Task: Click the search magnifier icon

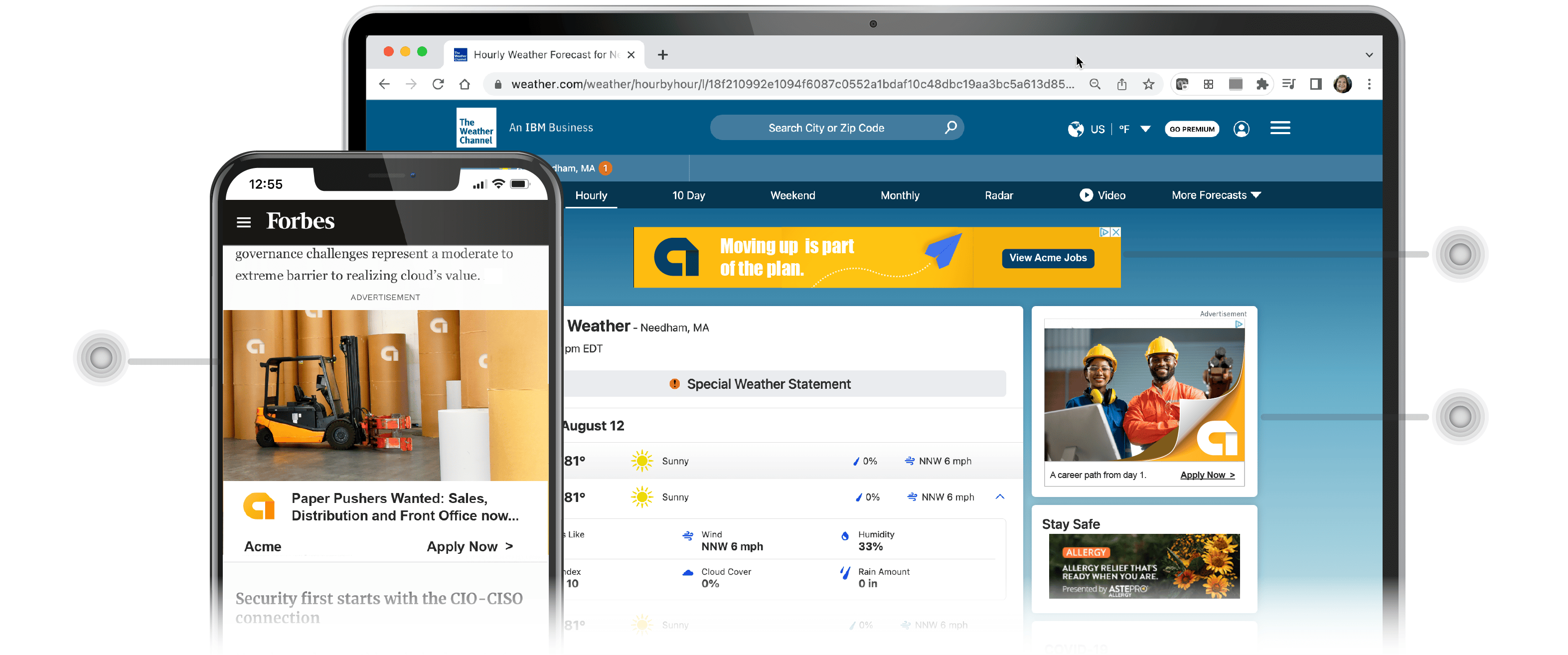Action: pyautogui.click(x=950, y=127)
